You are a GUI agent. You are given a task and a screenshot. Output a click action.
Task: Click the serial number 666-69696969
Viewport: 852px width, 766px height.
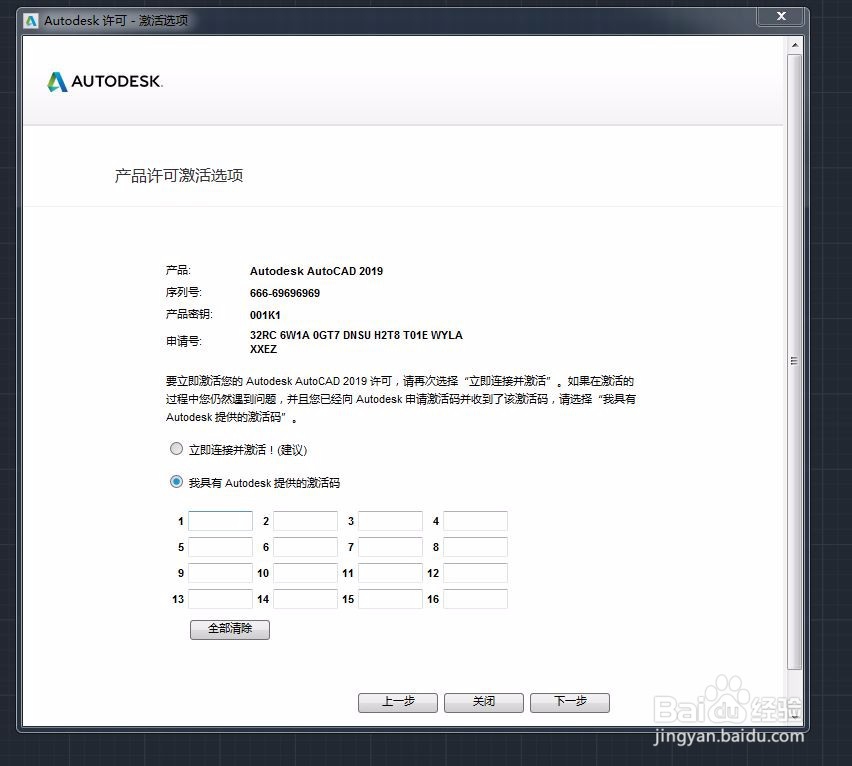point(285,293)
